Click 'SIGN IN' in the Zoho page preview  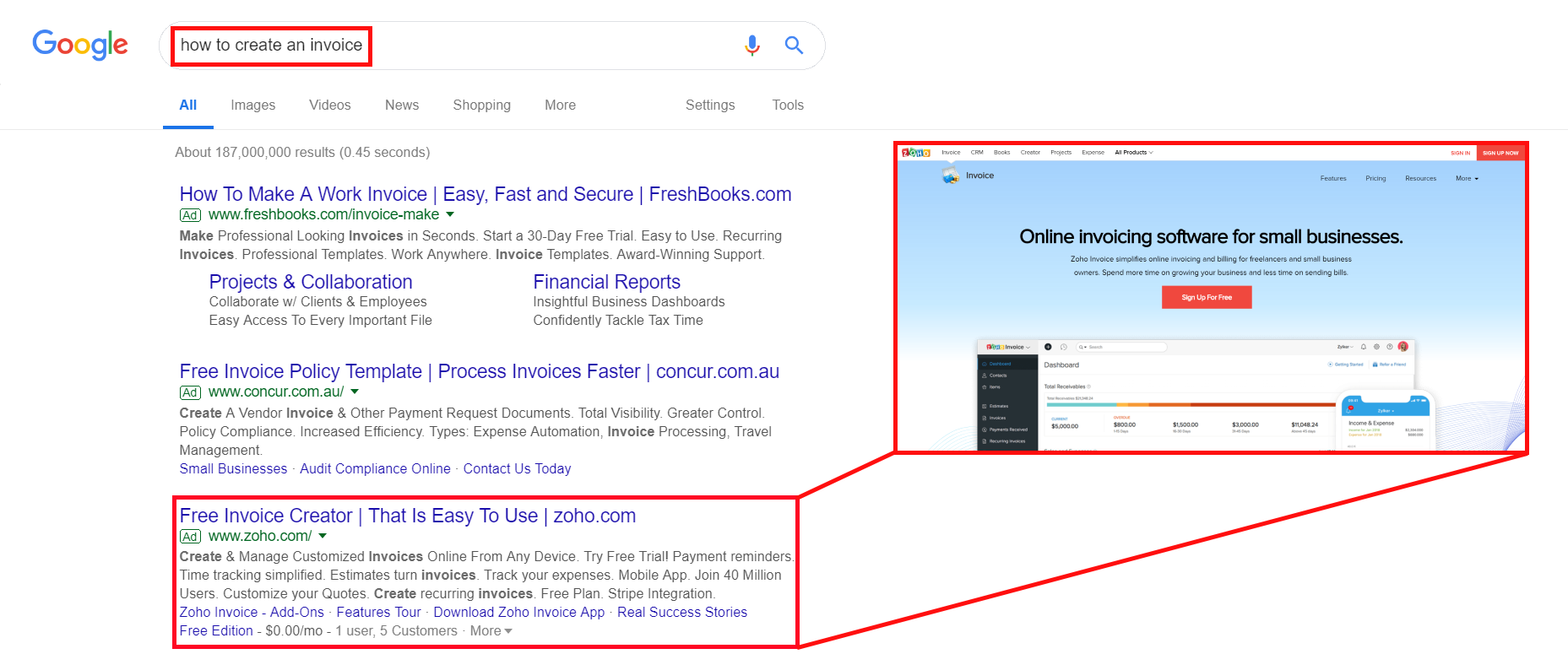1461,153
